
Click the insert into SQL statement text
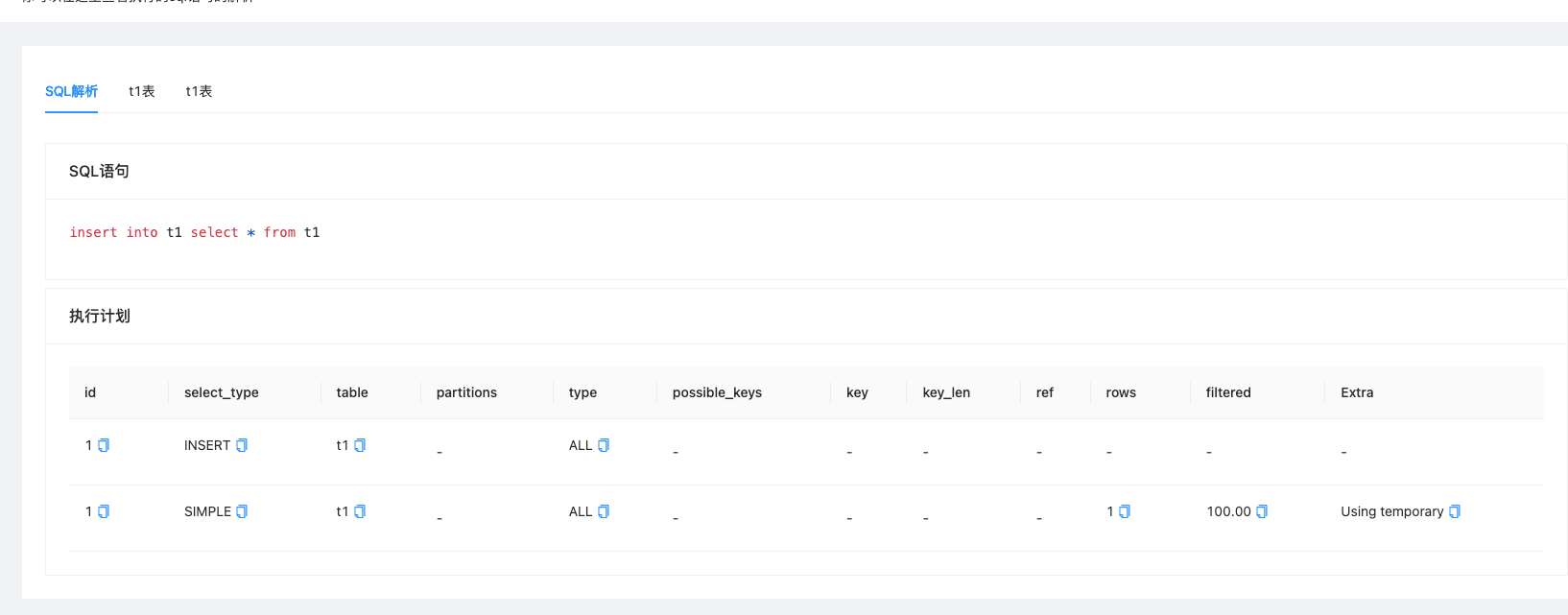(195, 232)
